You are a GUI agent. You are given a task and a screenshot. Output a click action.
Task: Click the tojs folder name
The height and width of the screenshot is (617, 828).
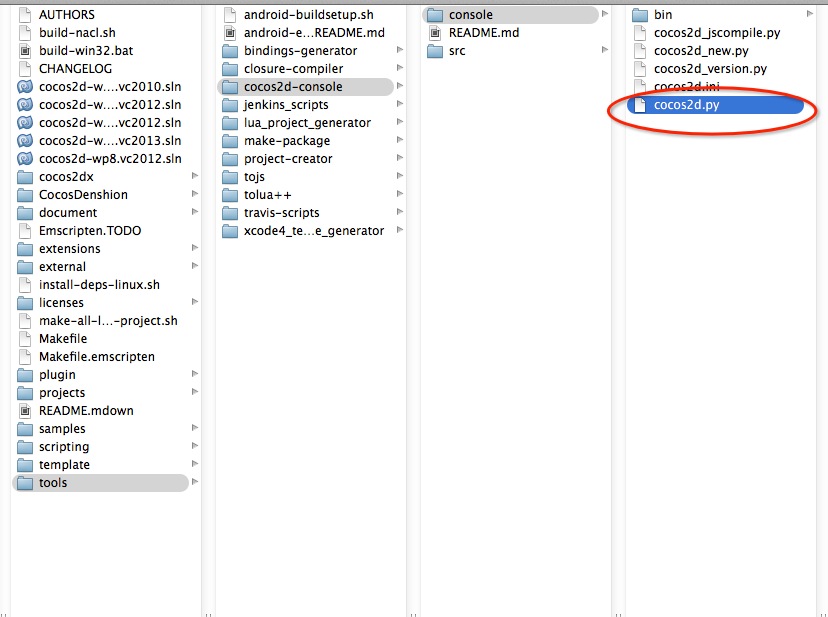click(x=254, y=177)
